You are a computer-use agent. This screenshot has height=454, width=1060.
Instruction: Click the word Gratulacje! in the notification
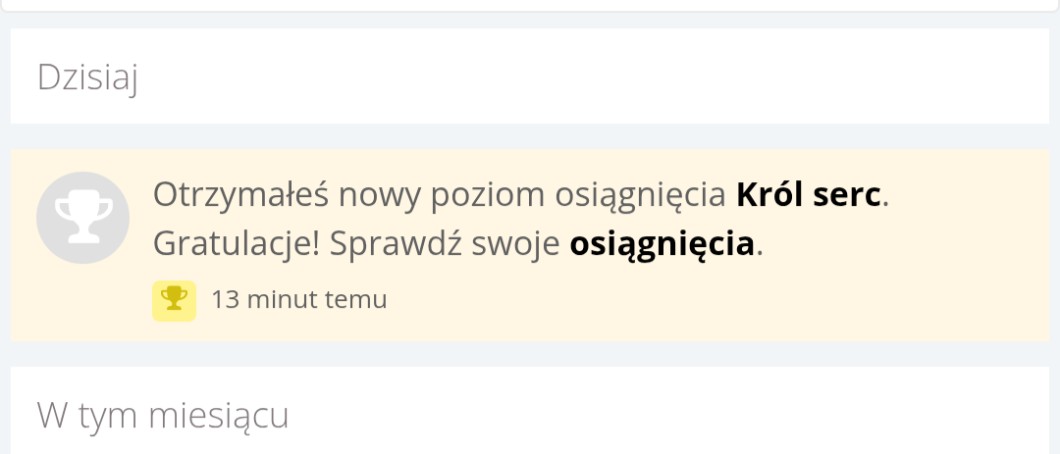pyautogui.click(x=237, y=244)
